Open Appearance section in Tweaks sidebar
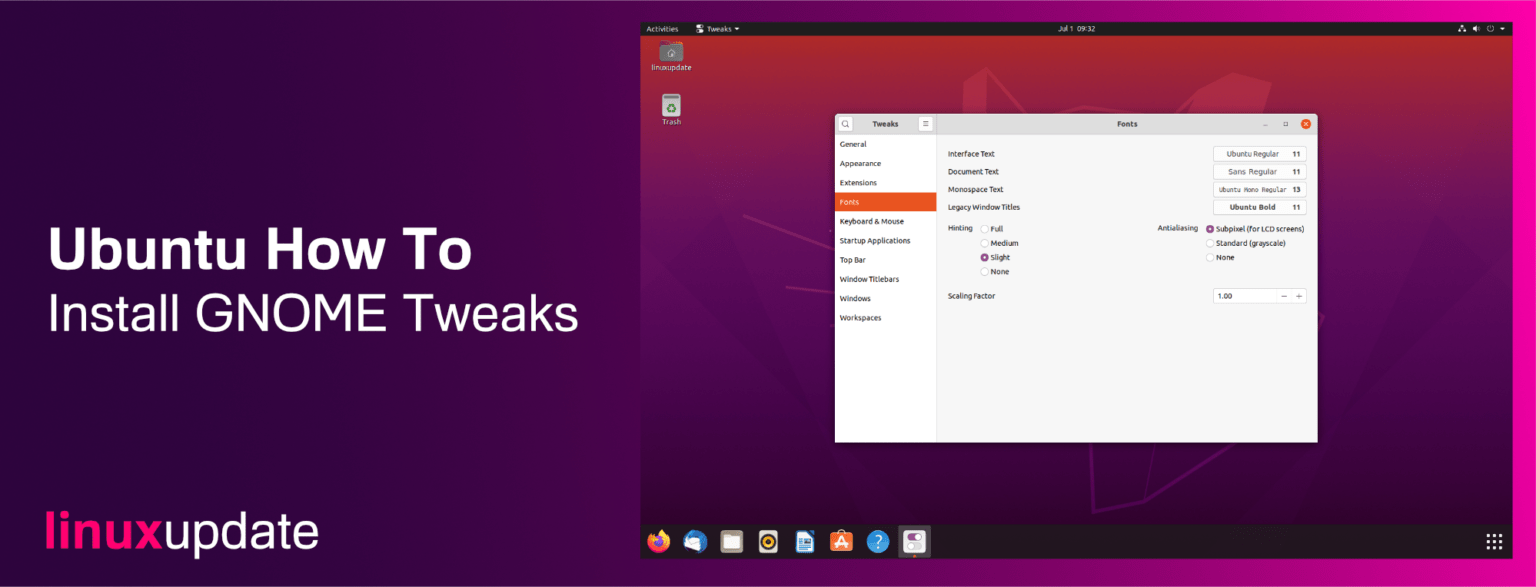The height and width of the screenshot is (587, 1536). tap(886, 163)
